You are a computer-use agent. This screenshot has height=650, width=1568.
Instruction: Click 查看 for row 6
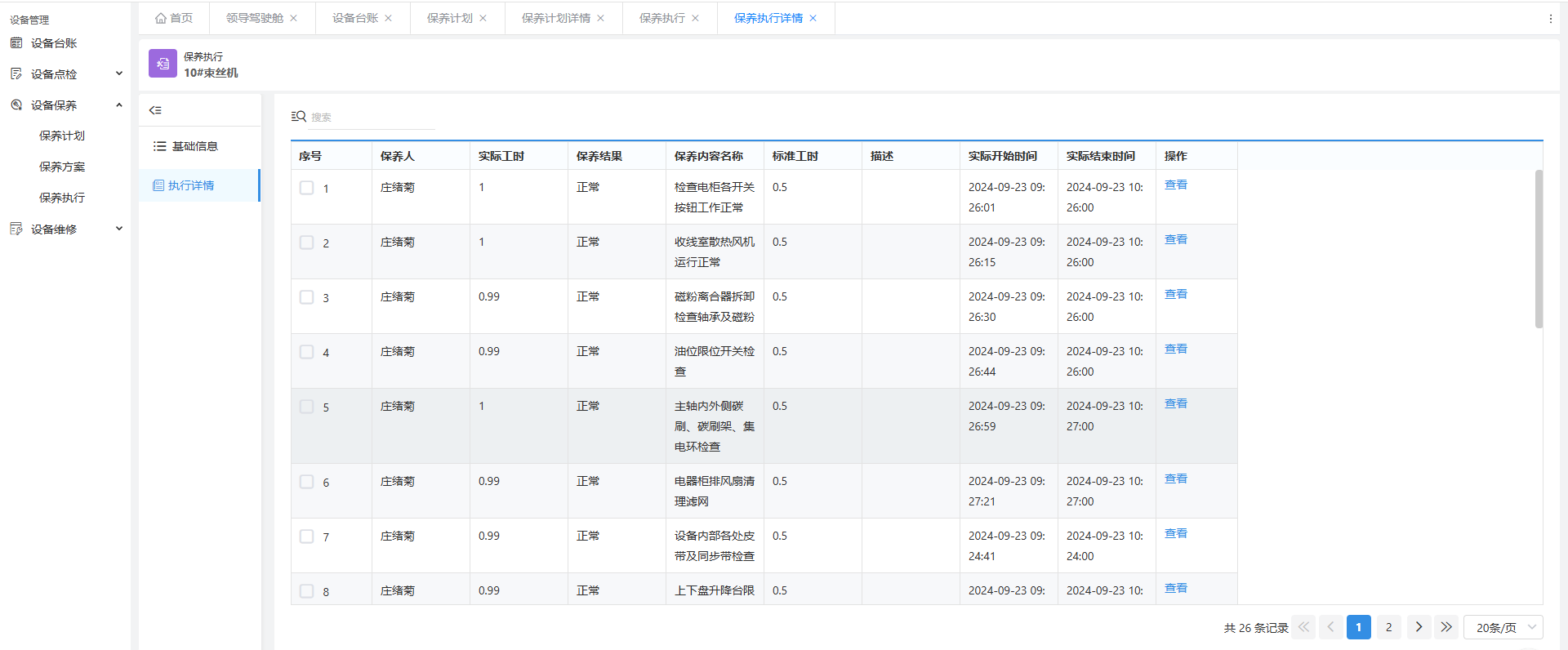click(1176, 479)
